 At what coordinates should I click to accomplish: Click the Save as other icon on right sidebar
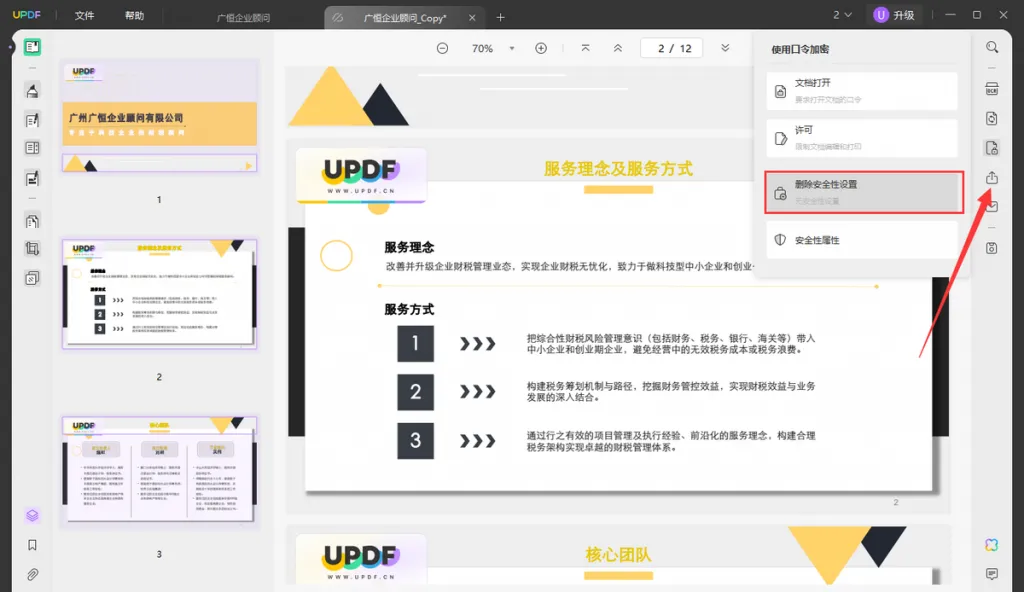[x=992, y=248]
